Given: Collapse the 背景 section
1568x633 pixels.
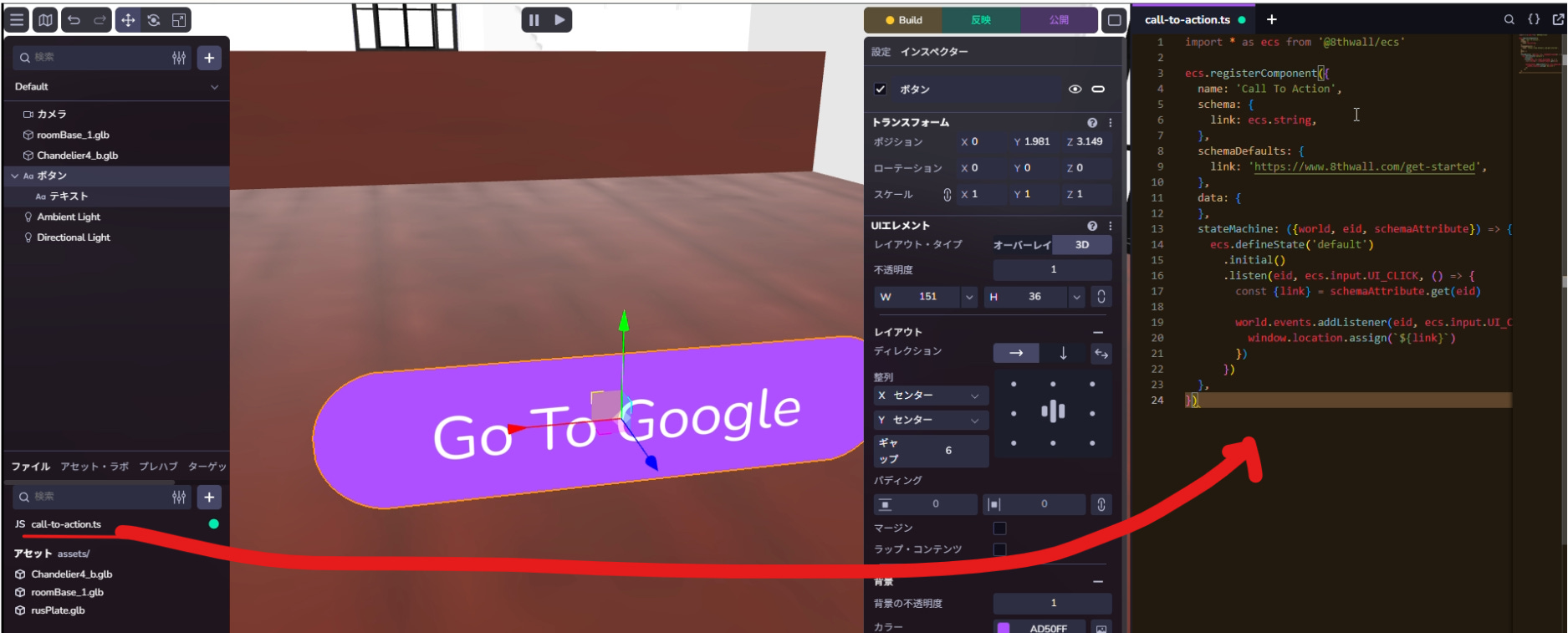Looking at the screenshot, I should (1098, 582).
